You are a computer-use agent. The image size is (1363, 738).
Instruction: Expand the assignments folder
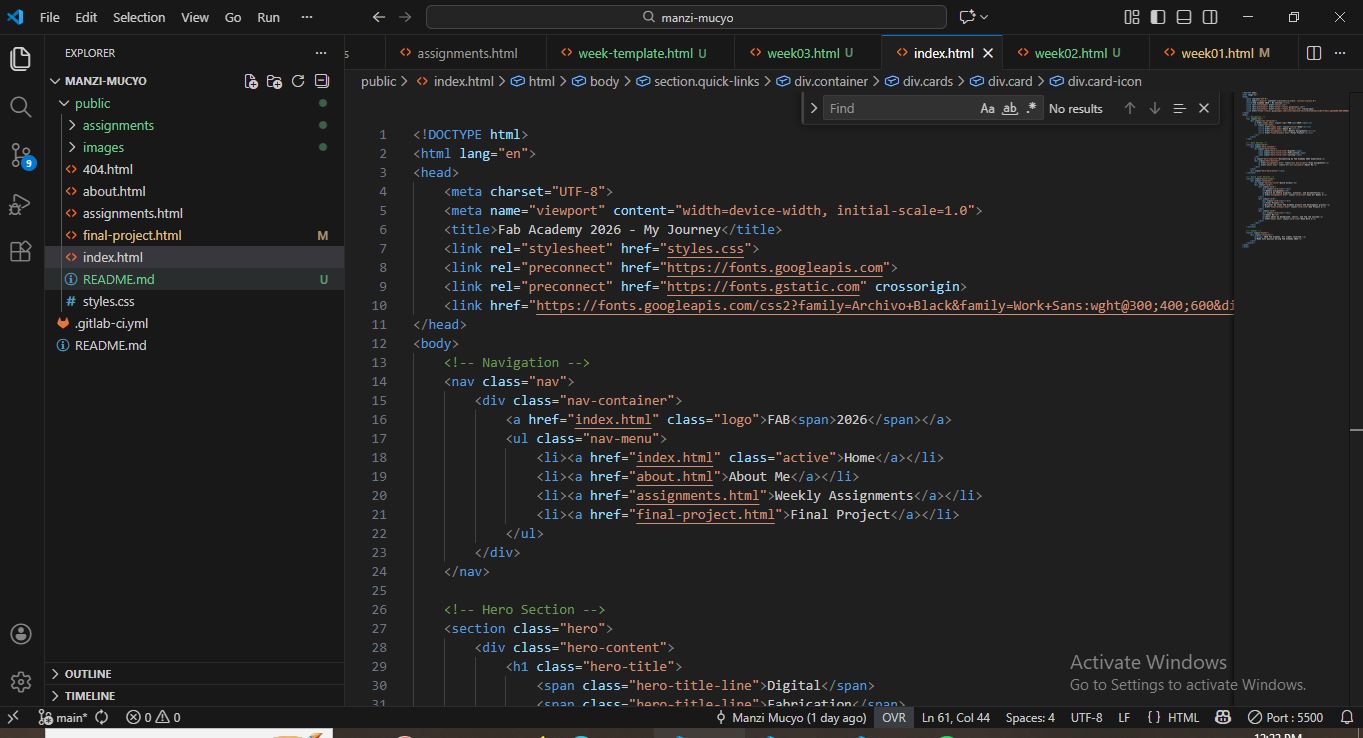[x=118, y=125]
